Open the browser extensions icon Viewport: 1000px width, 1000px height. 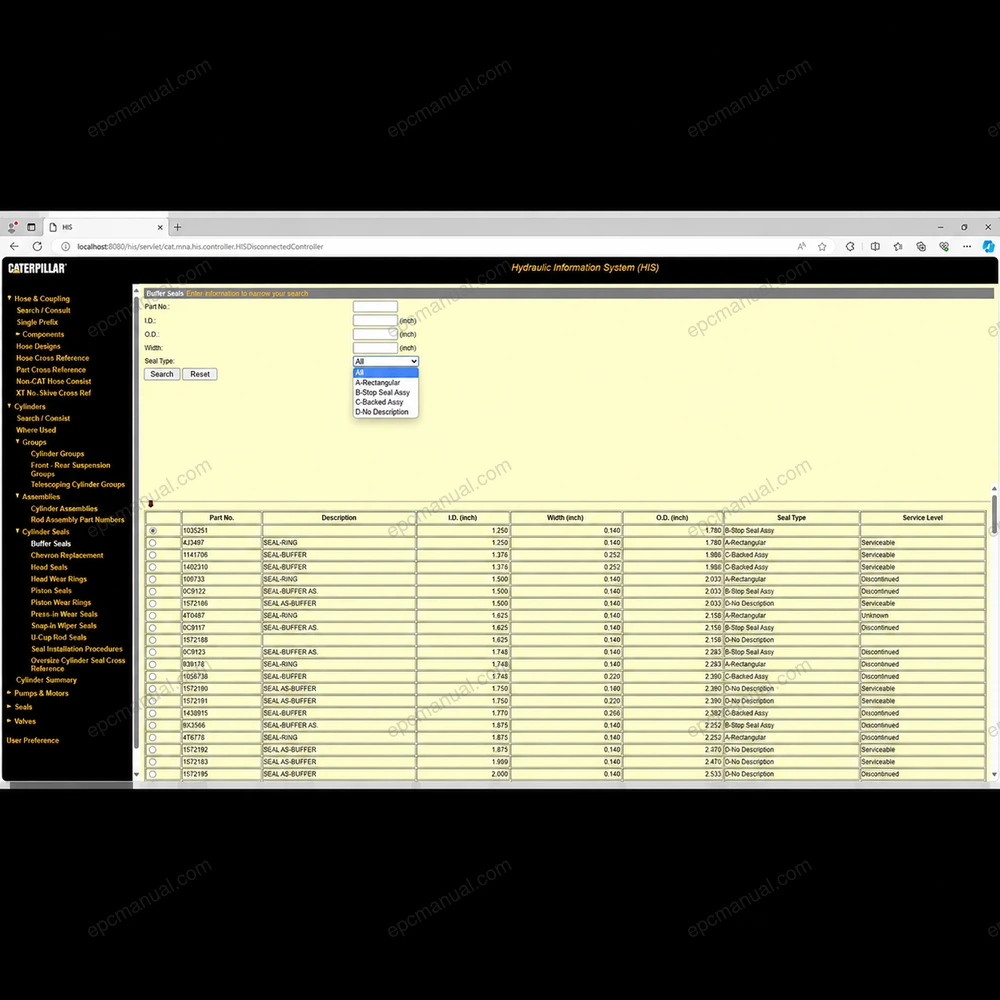[850, 246]
